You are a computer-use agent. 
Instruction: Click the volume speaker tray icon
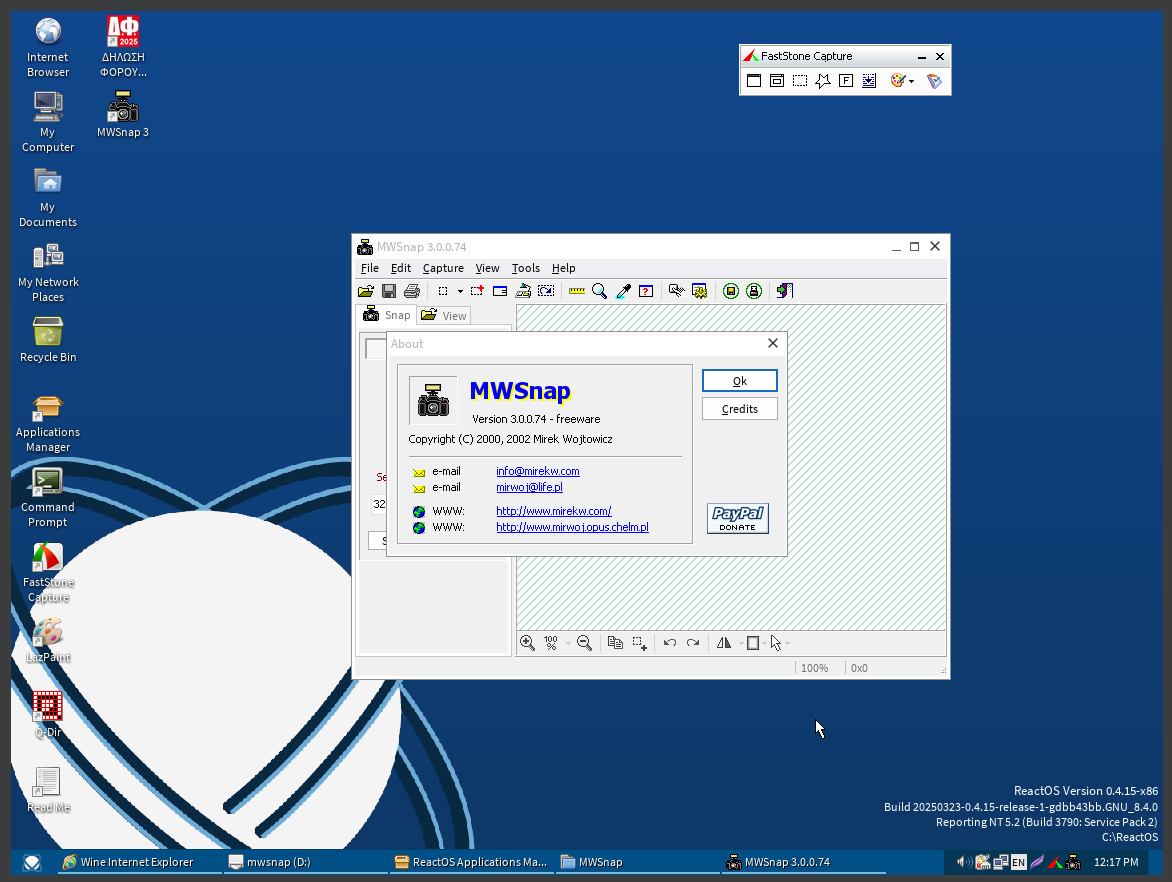point(963,862)
